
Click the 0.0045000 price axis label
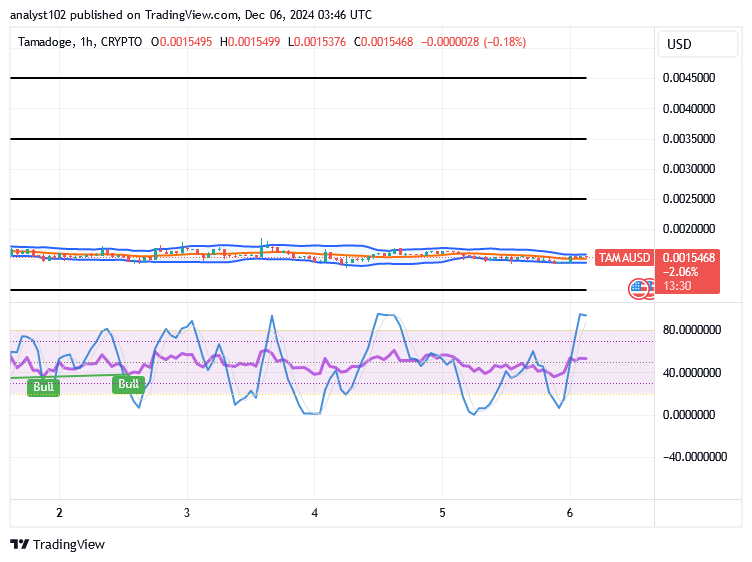689,78
